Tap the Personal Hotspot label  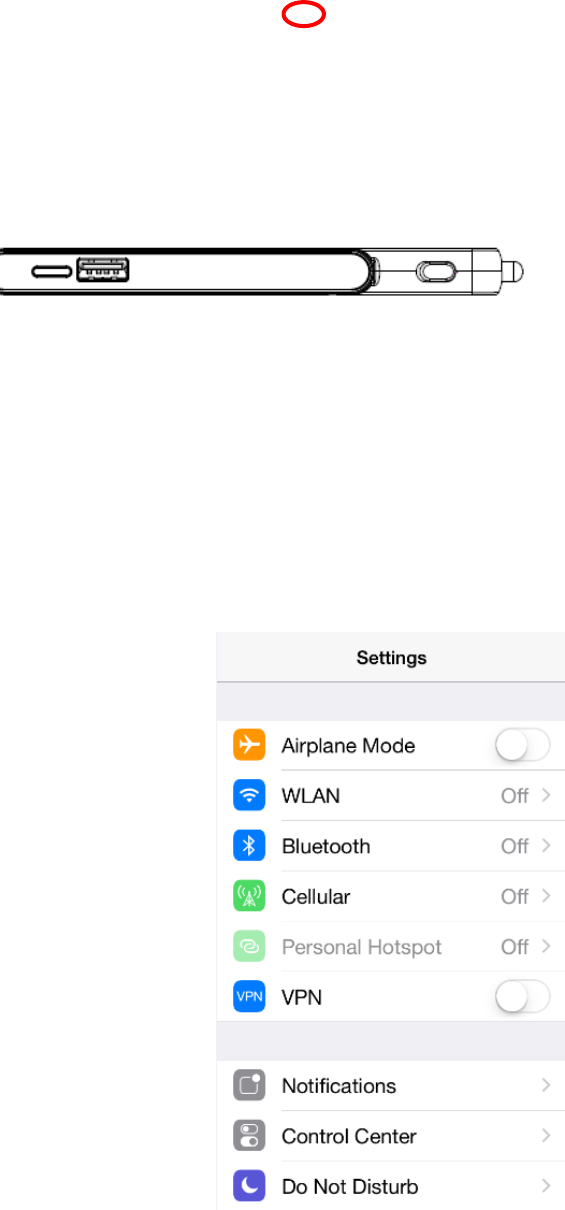click(362, 946)
